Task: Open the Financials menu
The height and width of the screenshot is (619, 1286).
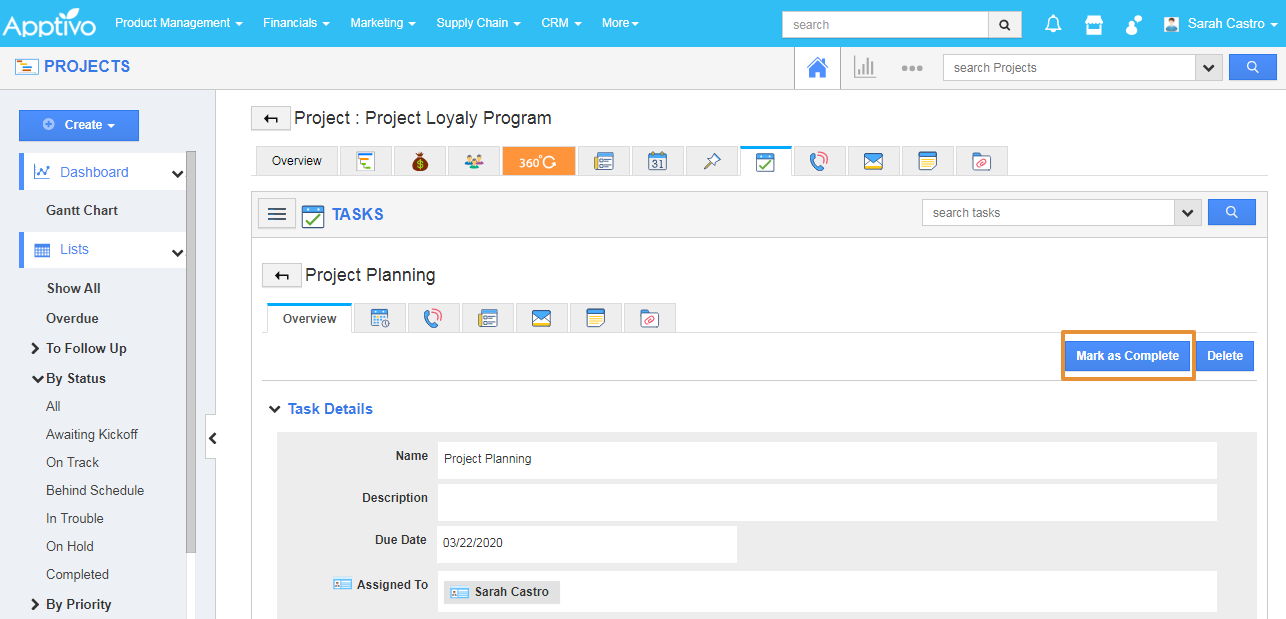Action: (x=298, y=23)
